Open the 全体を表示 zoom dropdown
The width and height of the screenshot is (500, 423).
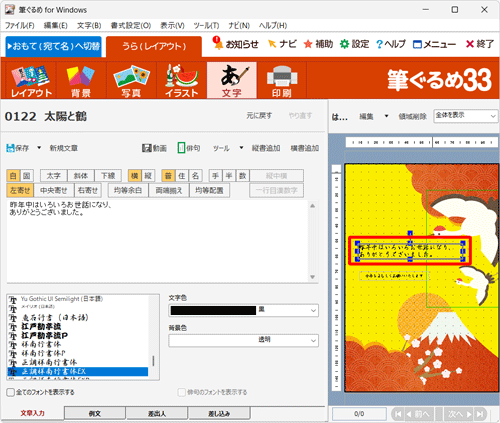[465, 116]
